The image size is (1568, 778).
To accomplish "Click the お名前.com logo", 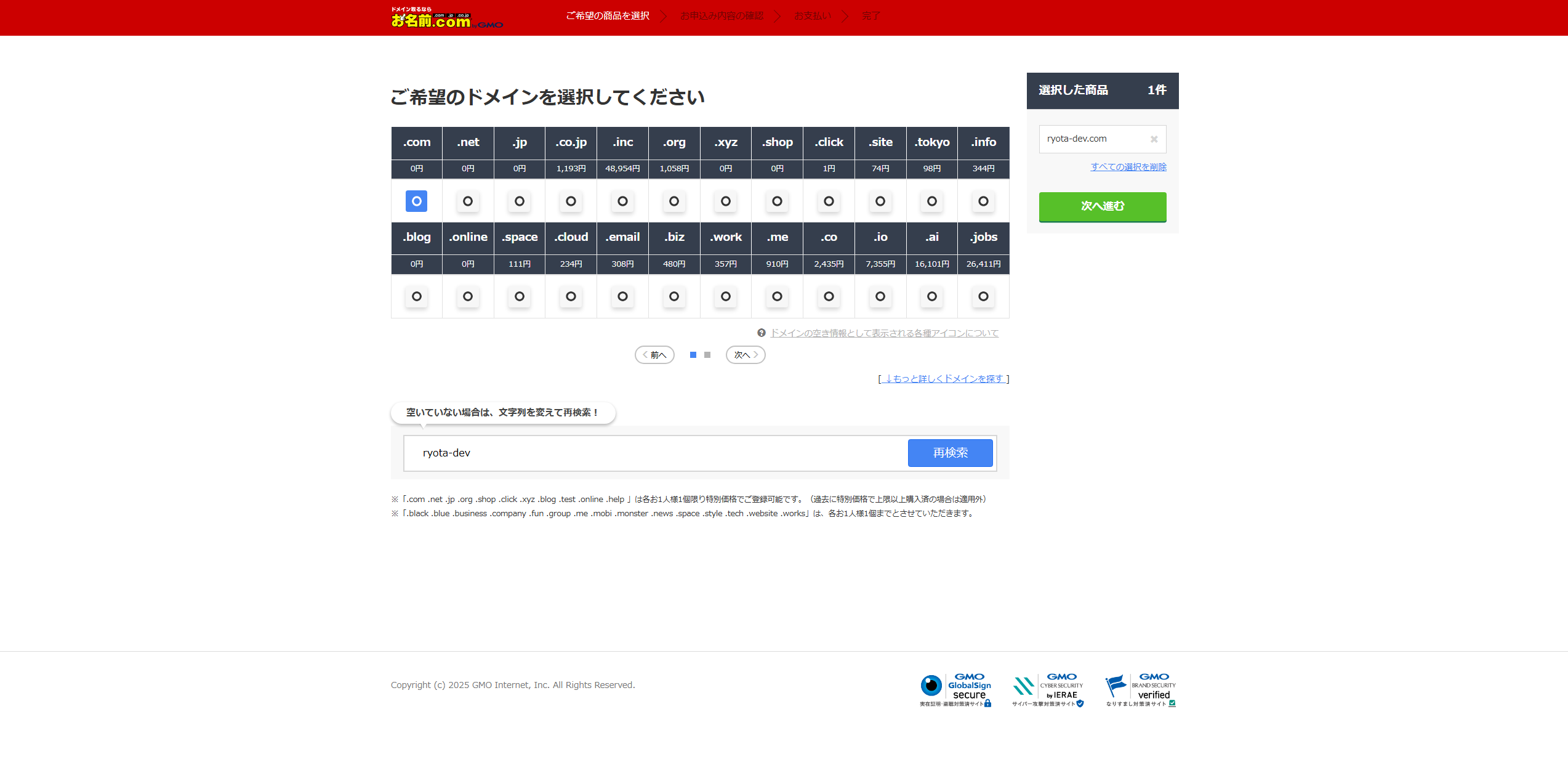I will (446, 18).
